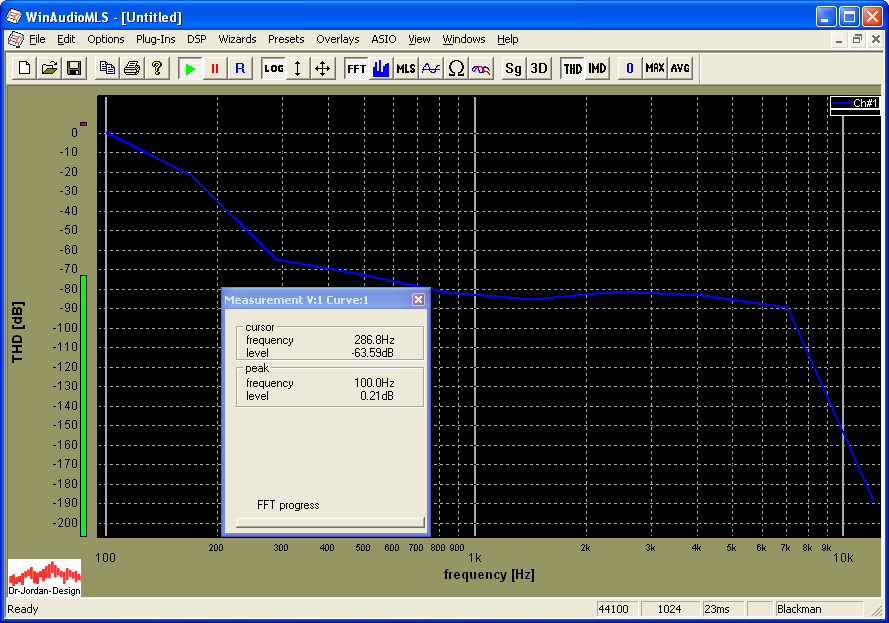
Task: Open the spectrogram Sg view
Action: click(513, 68)
